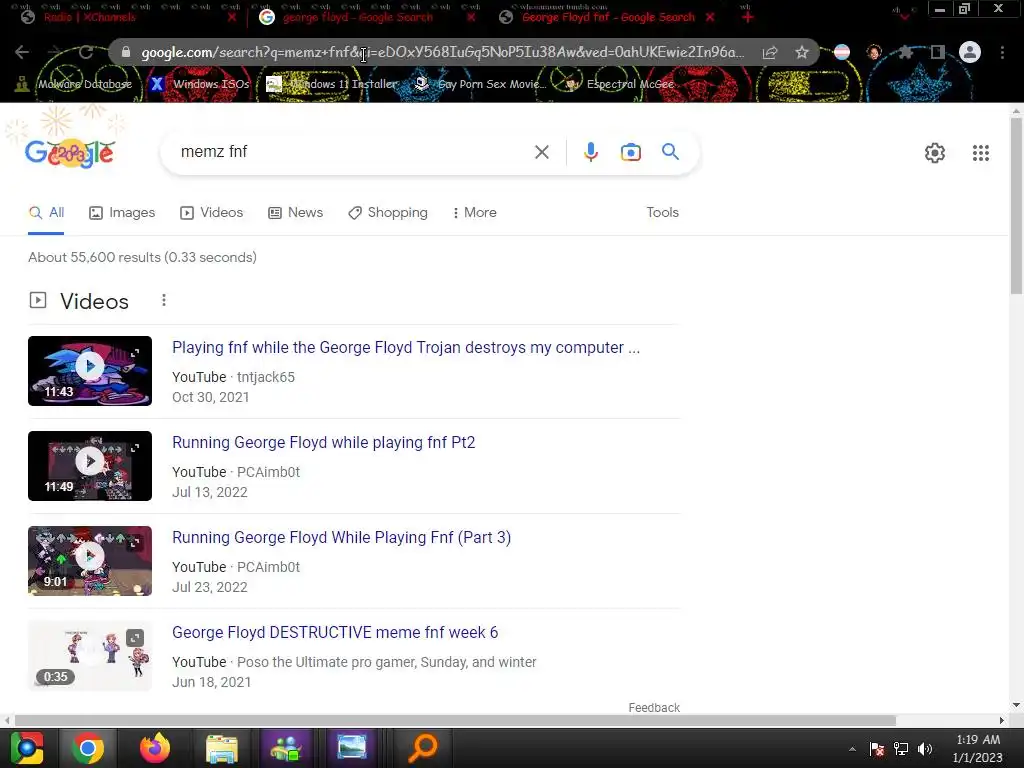
Task: Switch to Shopping results tab
Action: coord(388,212)
